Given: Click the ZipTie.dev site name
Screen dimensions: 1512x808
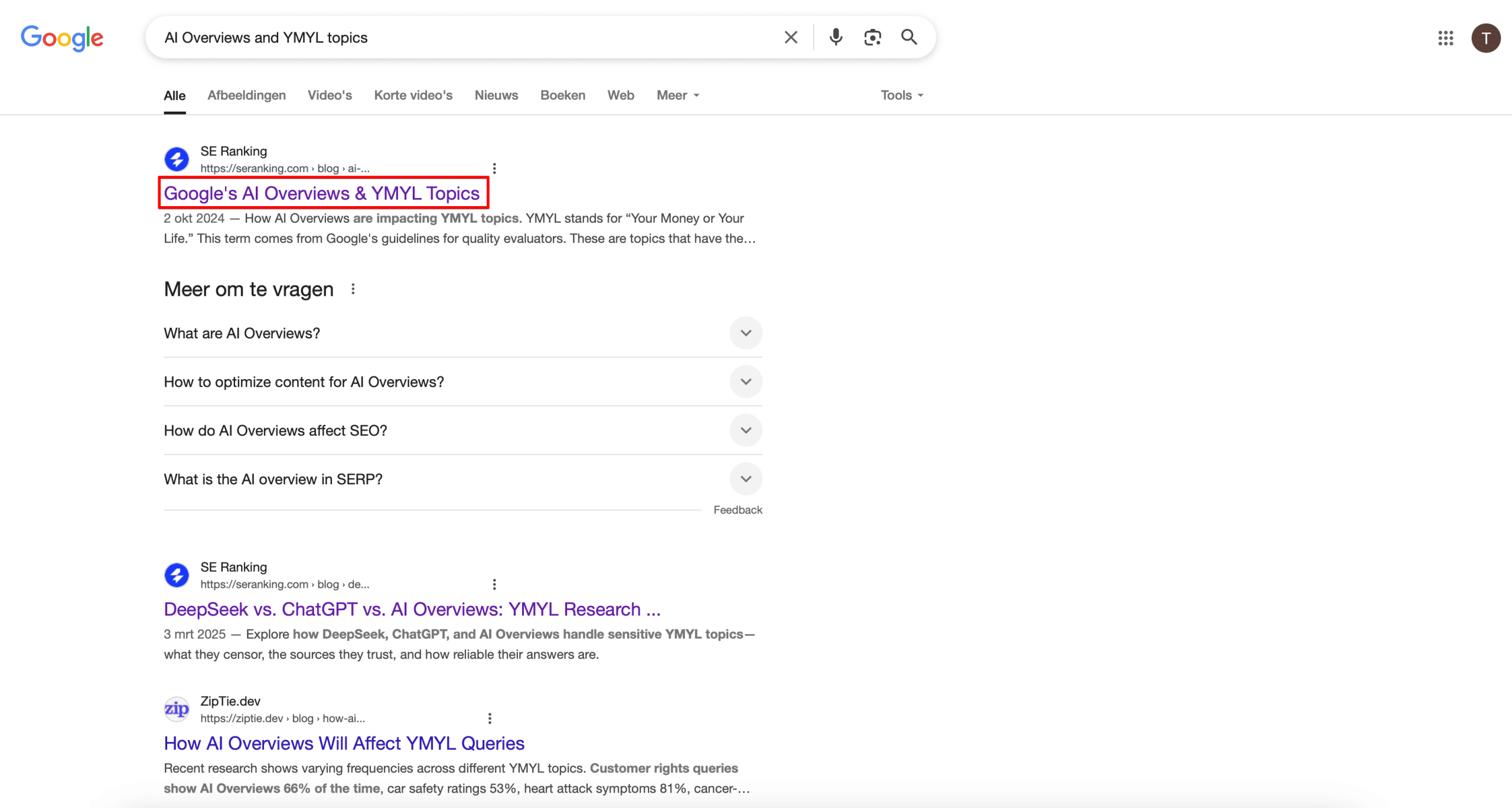Looking at the screenshot, I should point(230,701).
